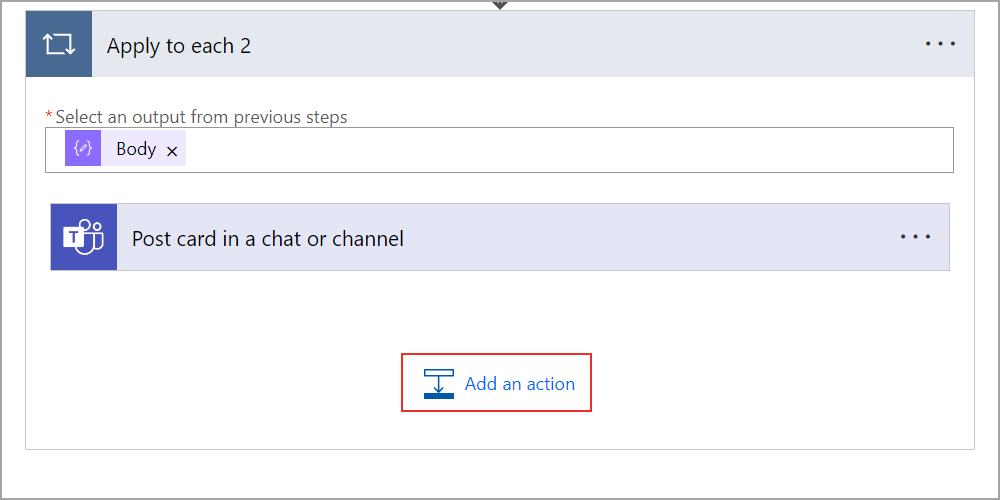Click the Add an action insert icon
Screen dimensions: 1000x500
(439, 383)
